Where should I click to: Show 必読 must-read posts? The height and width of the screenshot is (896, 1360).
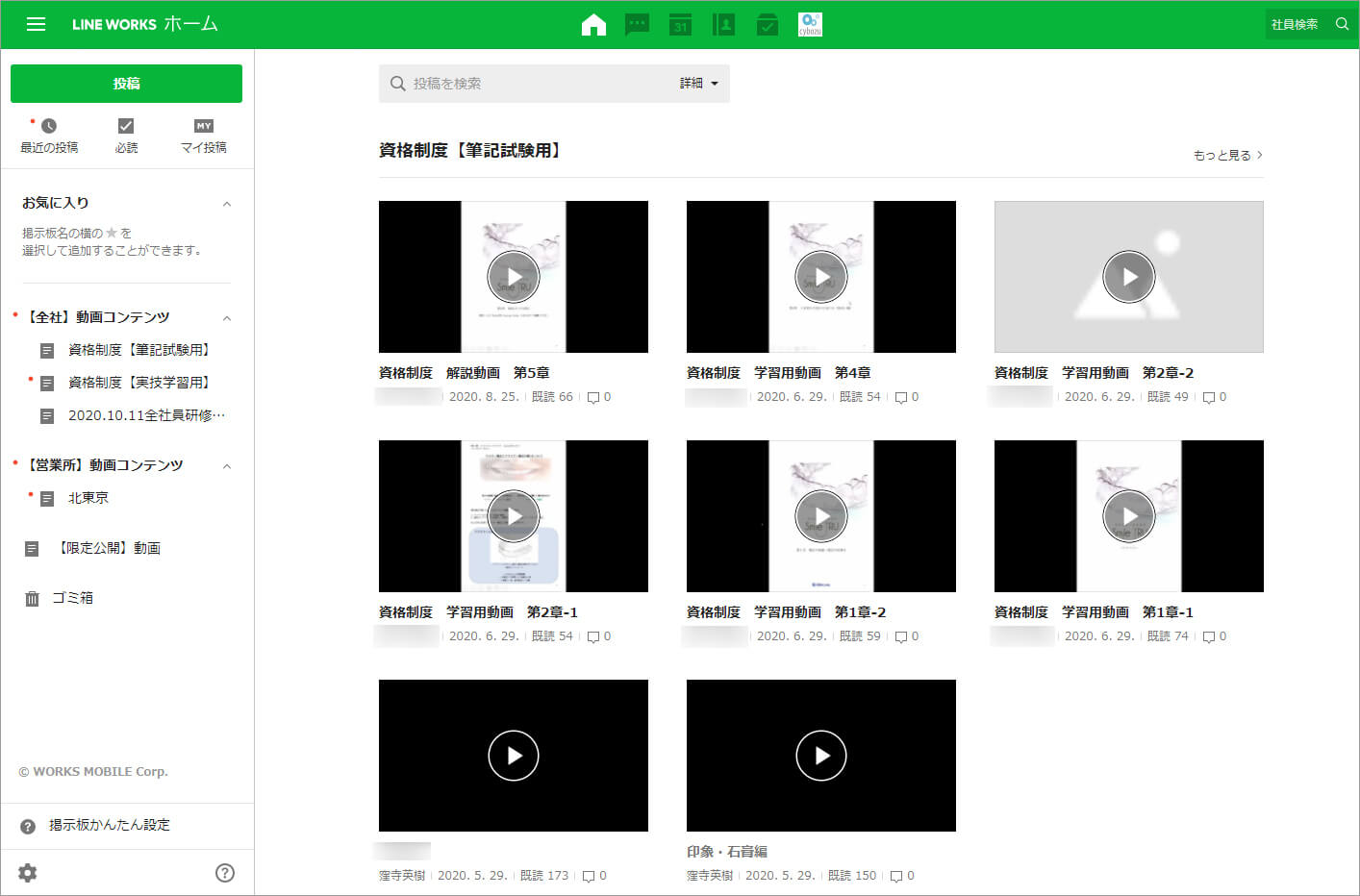[x=126, y=136]
